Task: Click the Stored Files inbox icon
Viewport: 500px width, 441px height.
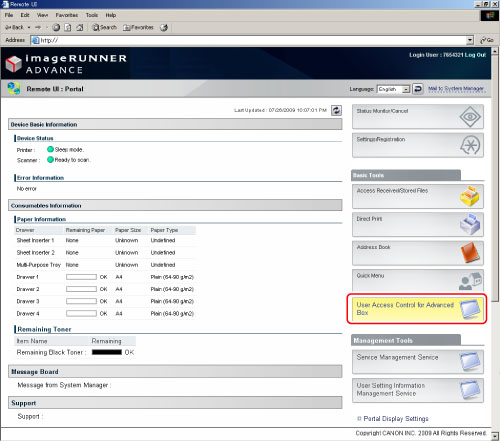Action: point(470,196)
